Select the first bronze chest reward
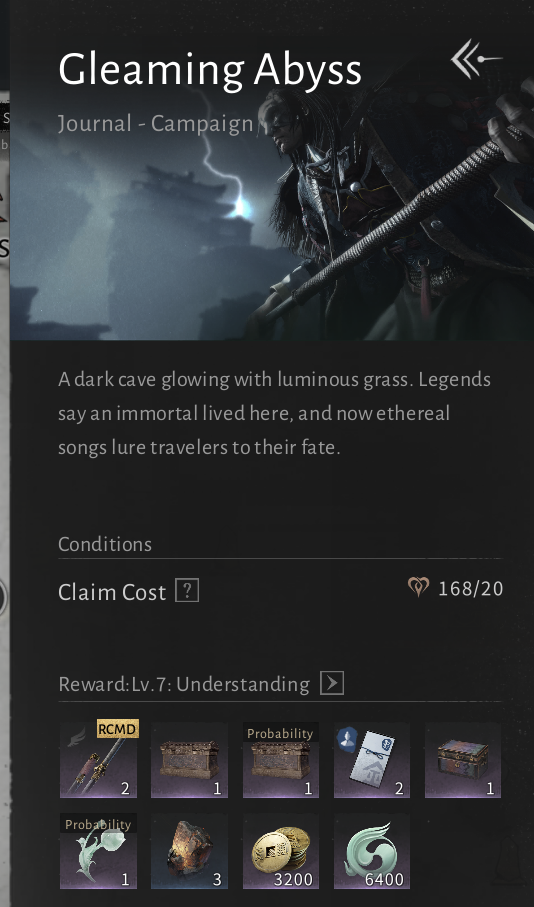 [x=189, y=759]
